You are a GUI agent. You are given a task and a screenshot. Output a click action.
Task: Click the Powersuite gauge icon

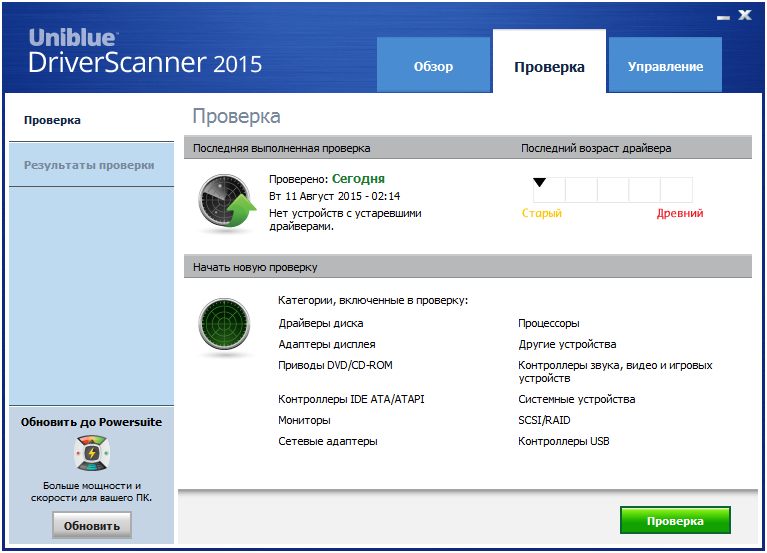pos(92,453)
